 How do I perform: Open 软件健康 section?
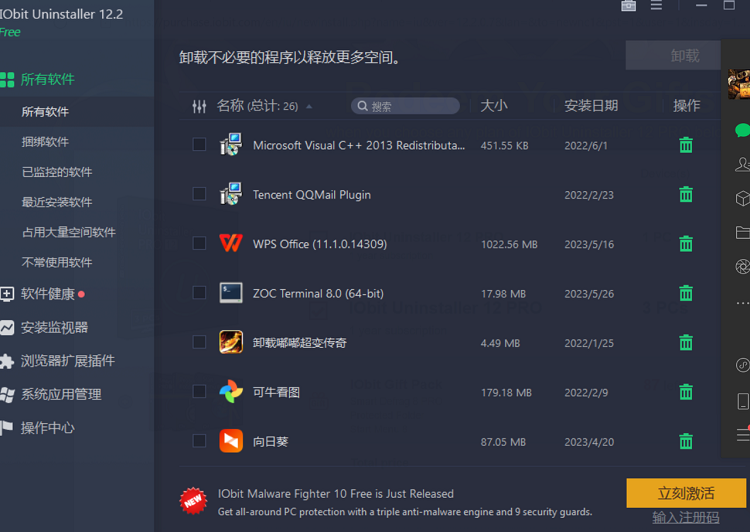pos(47,294)
